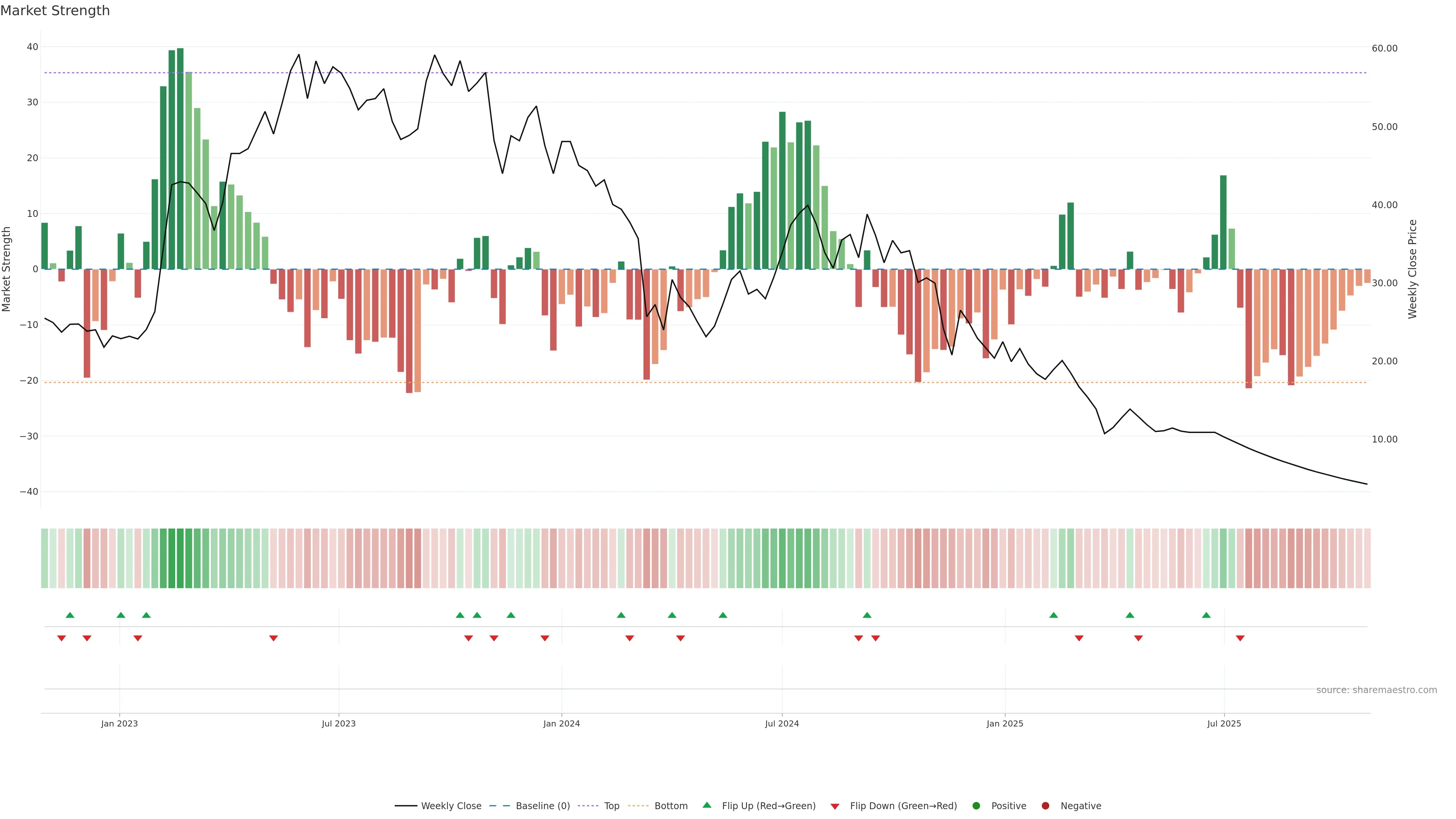Screen dimensions: 1456x819
Task: Click the first red flip-down triangle marker
Action: (x=61, y=638)
